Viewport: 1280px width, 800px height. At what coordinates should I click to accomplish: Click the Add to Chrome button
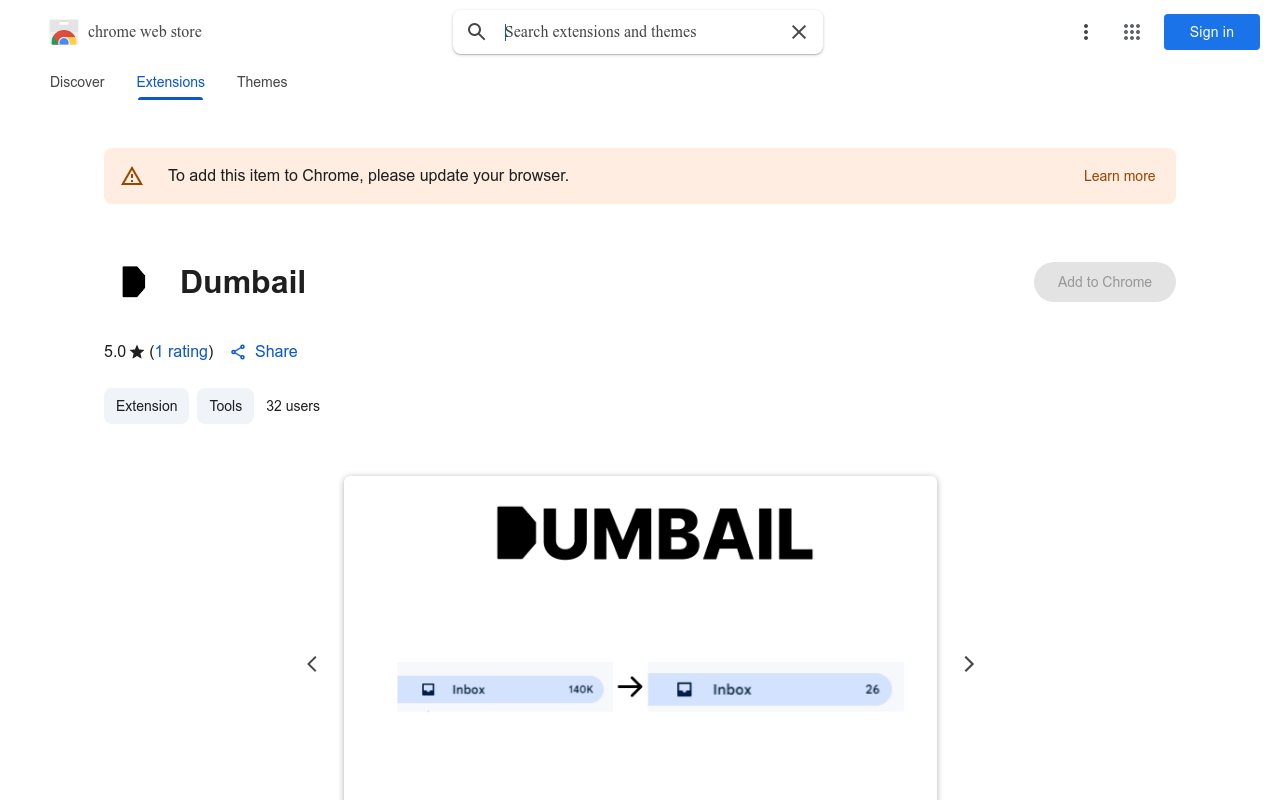click(1105, 282)
